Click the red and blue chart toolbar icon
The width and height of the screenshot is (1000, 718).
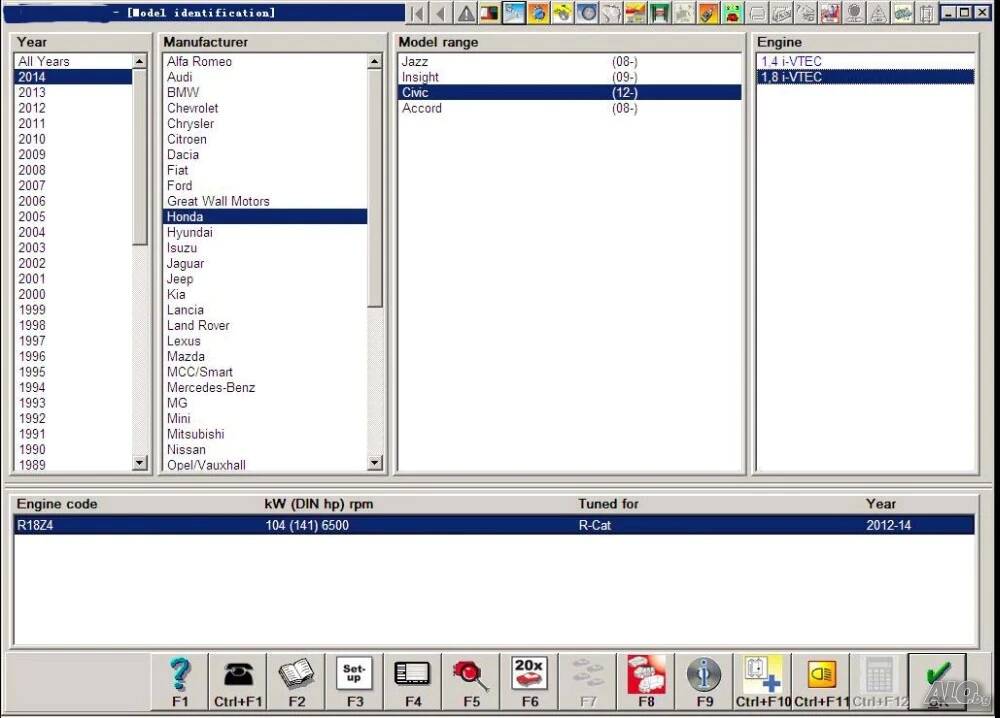click(830, 13)
